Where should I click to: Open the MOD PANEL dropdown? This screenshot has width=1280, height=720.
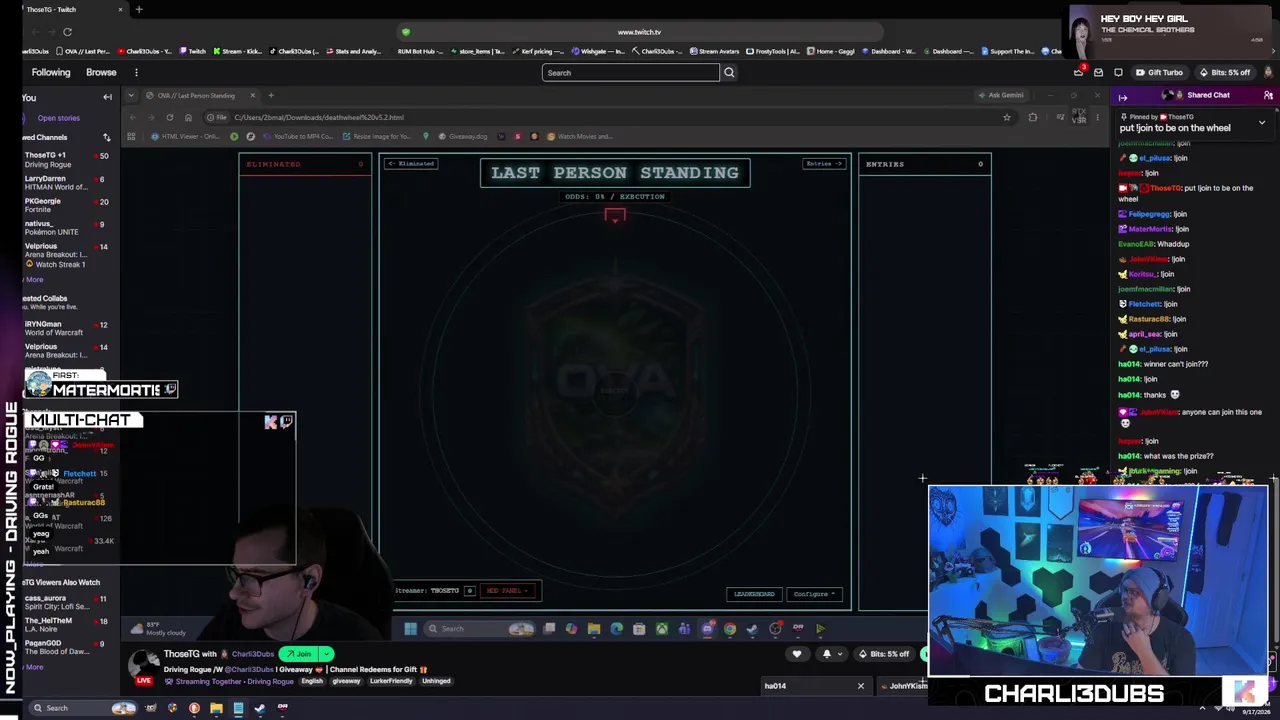point(507,591)
